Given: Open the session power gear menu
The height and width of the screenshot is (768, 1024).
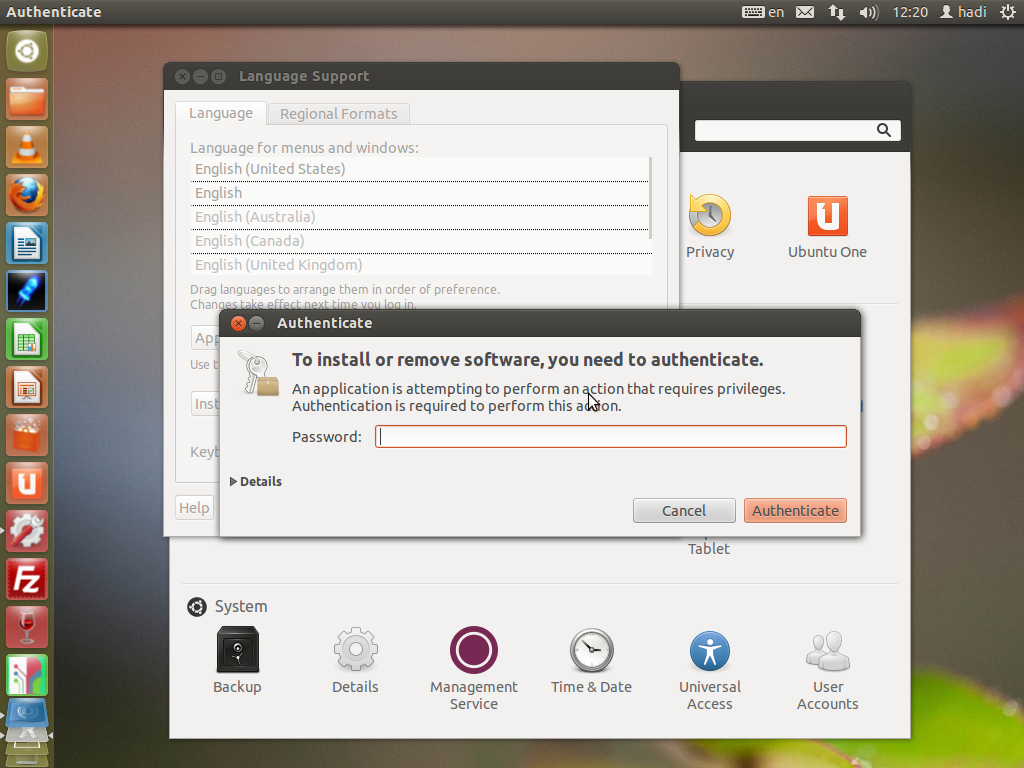Looking at the screenshot, I should pyautogui.click(x=1008, y=12).
